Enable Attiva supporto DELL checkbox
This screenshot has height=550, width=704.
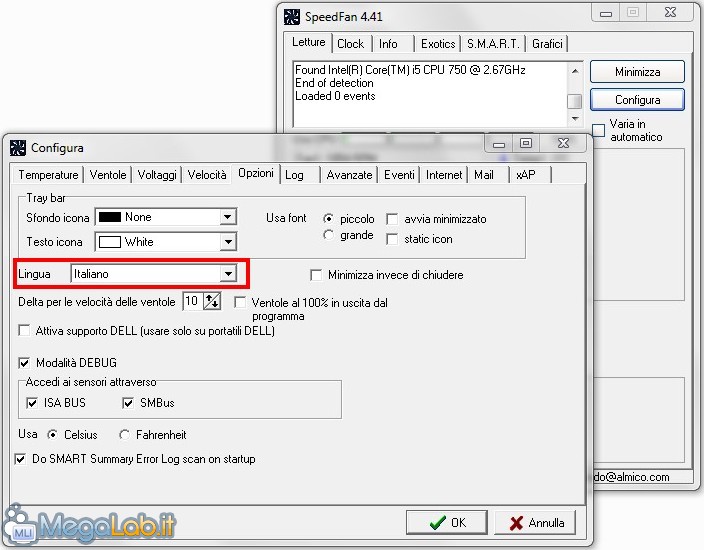coord(24,331)
